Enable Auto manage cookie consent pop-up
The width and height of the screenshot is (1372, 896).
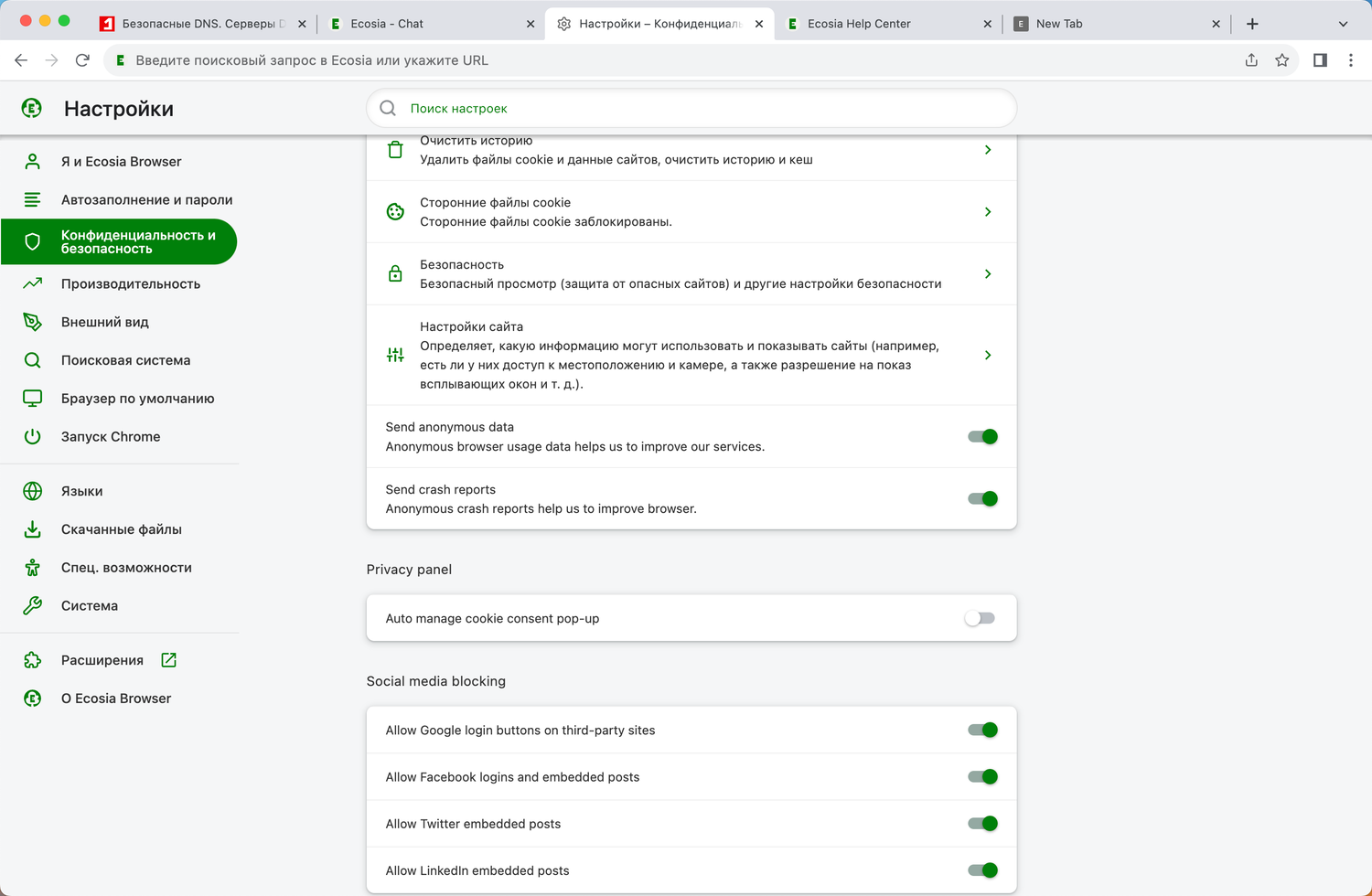980,619
